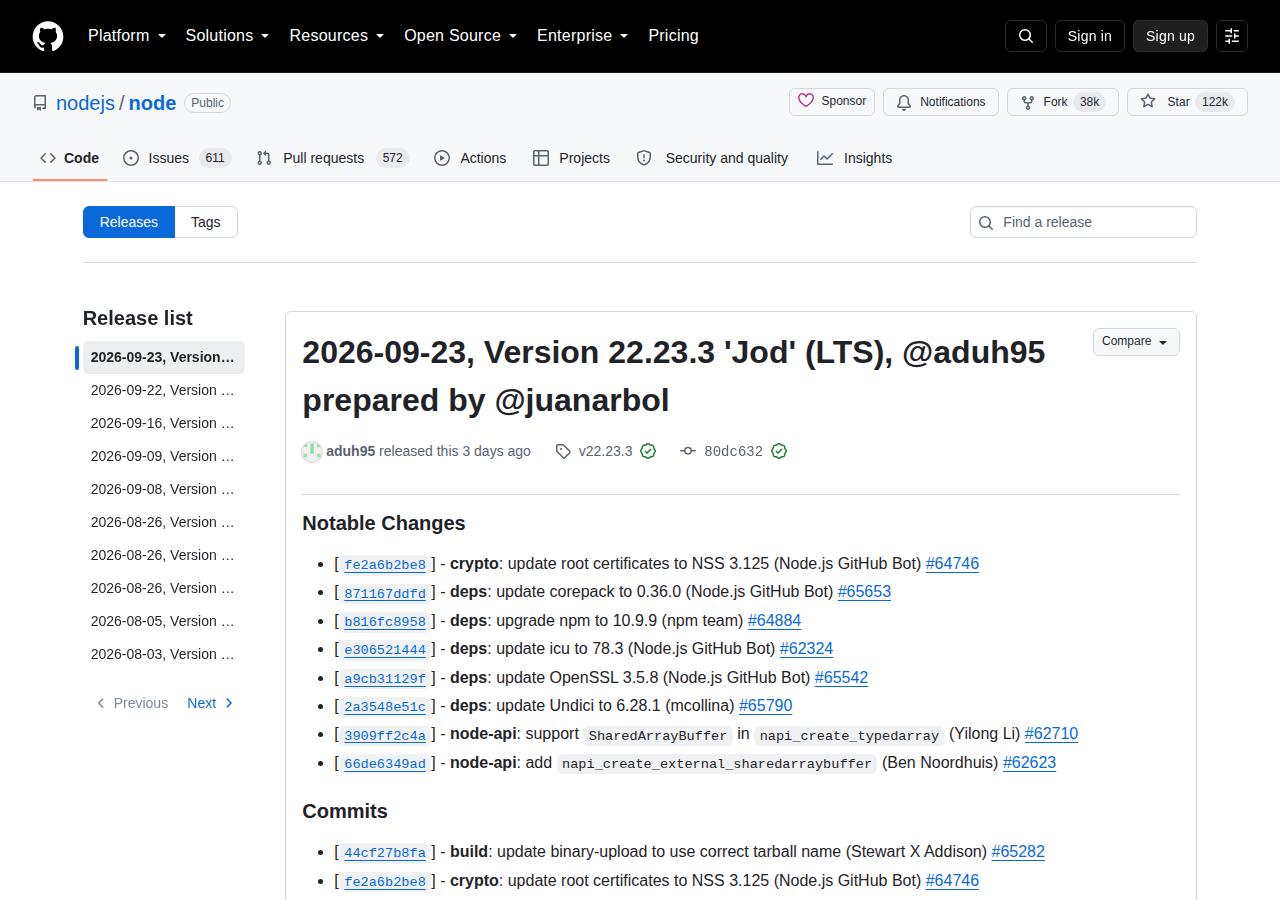This screenshot has width=1280, height=900.
Task: Open the Insights tab
Action: (854, 158)
